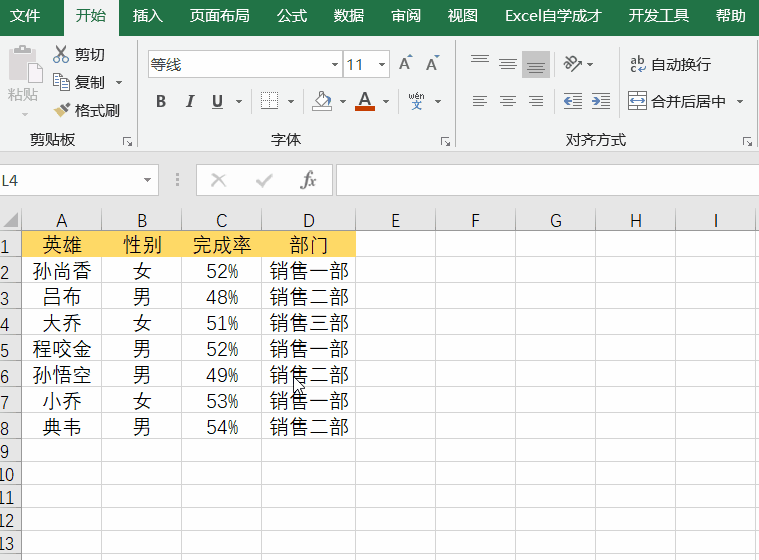
Task: Open phonetic guide dropdown arrow
Action: point(438,102)
